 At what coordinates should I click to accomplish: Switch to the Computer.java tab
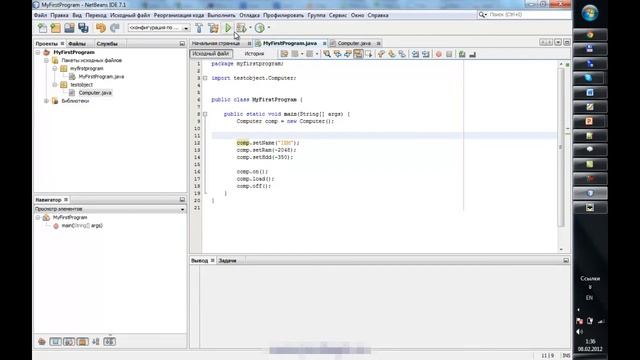coord(354,43)
